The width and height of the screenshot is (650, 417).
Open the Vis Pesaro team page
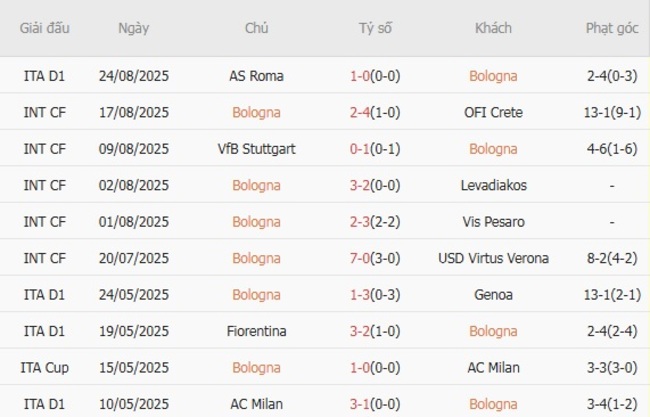(492, 222)
